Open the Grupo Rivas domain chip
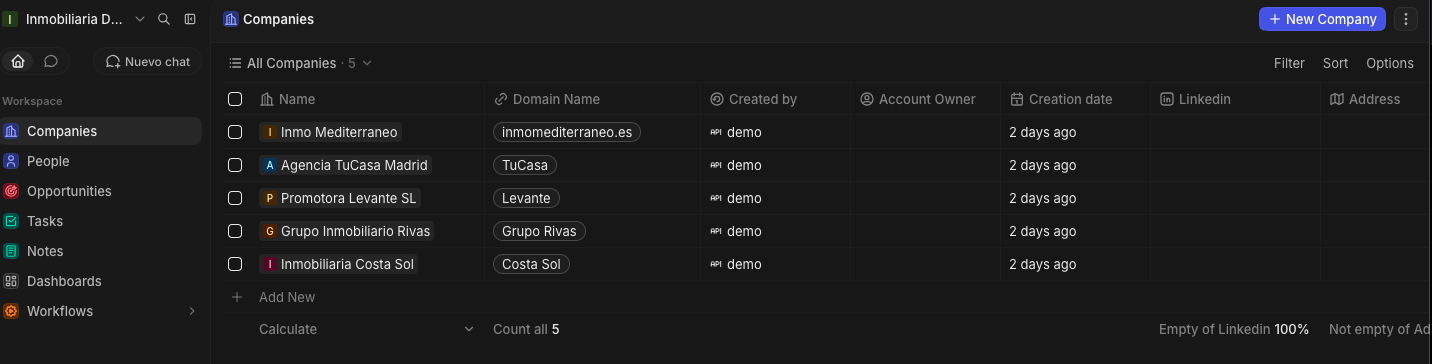 click(x=539, y=231)
